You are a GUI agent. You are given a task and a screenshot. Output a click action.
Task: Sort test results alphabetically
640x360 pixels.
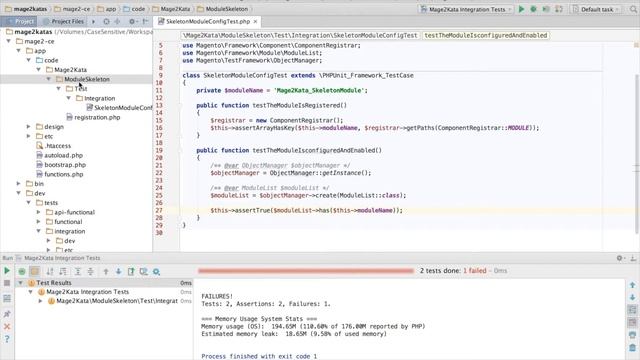pos(50,271)
